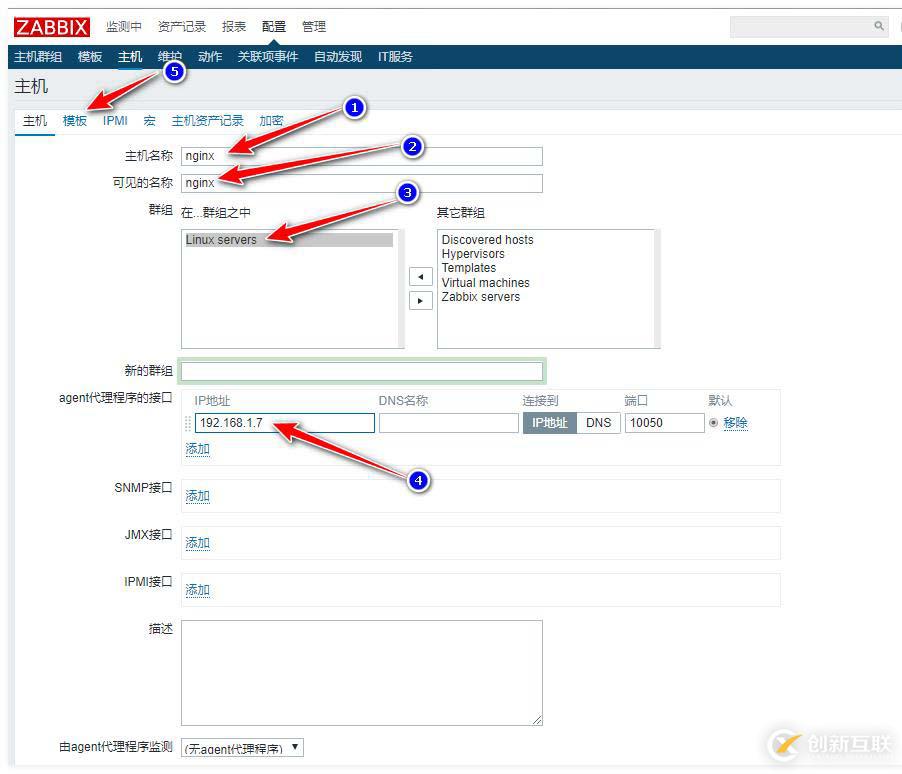902x774 pixels.
Task: Open the 管理 top menu
Action: [x=314, y=26]
